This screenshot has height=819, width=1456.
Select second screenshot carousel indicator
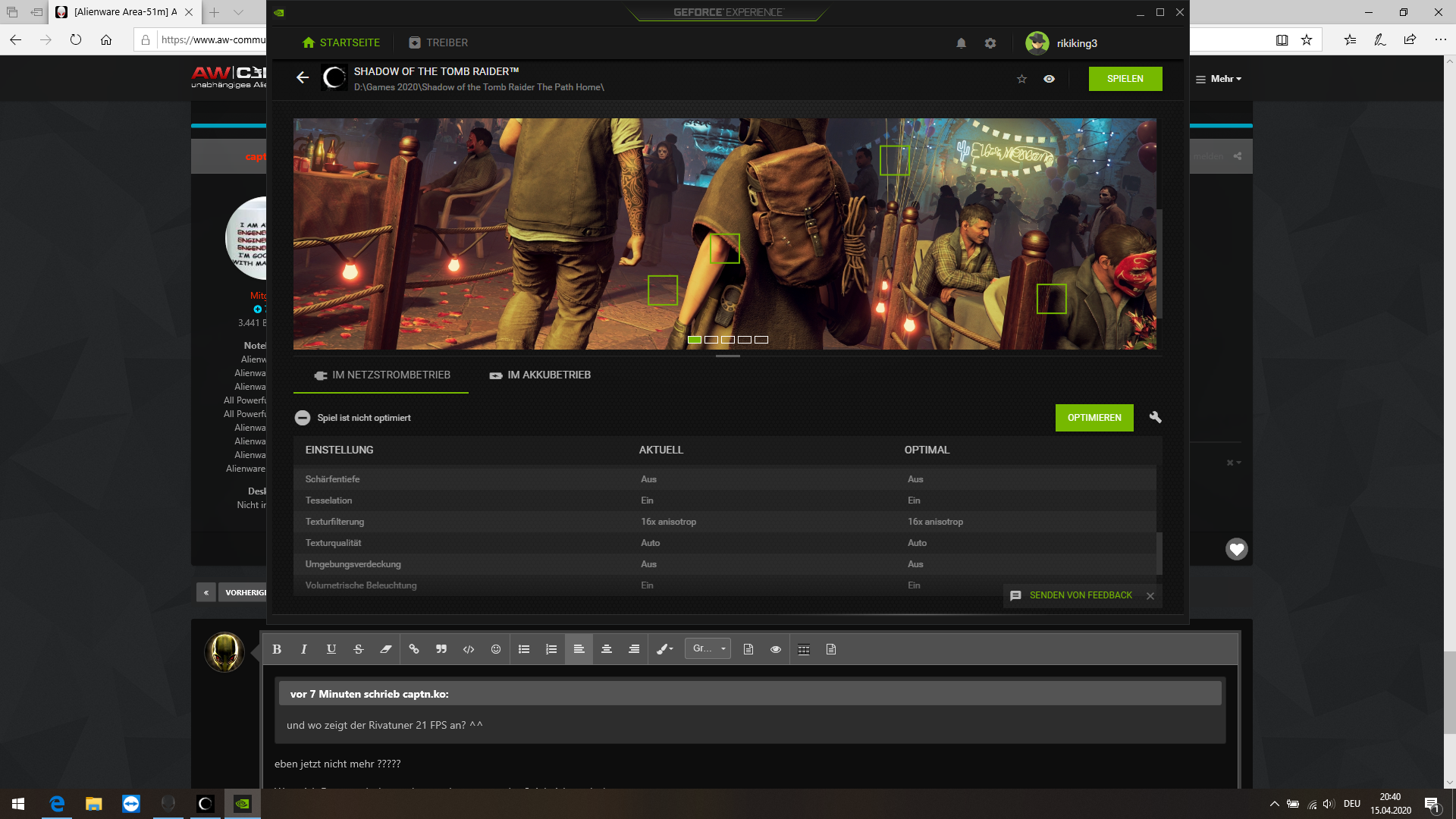(711, 340)
